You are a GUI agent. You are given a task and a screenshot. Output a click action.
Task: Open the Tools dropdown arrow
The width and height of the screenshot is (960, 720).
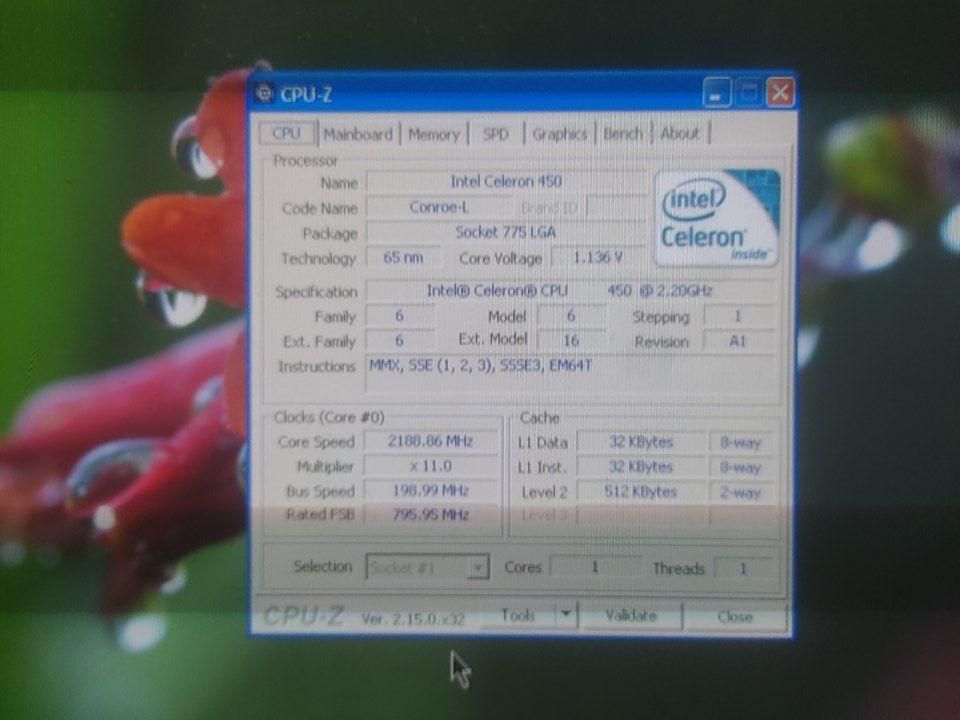[x=566, y=613]
